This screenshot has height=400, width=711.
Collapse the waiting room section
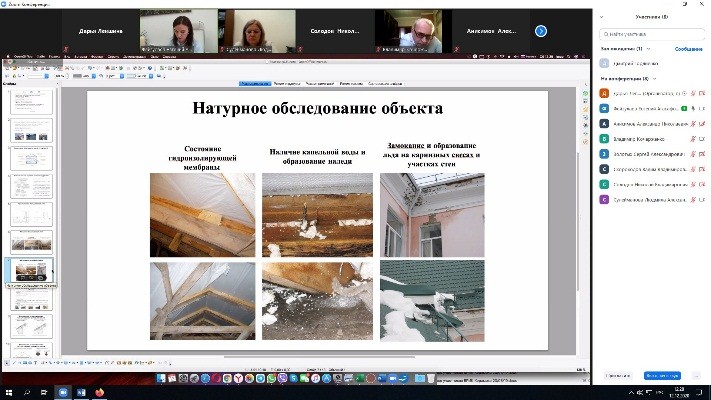(648, 49)
